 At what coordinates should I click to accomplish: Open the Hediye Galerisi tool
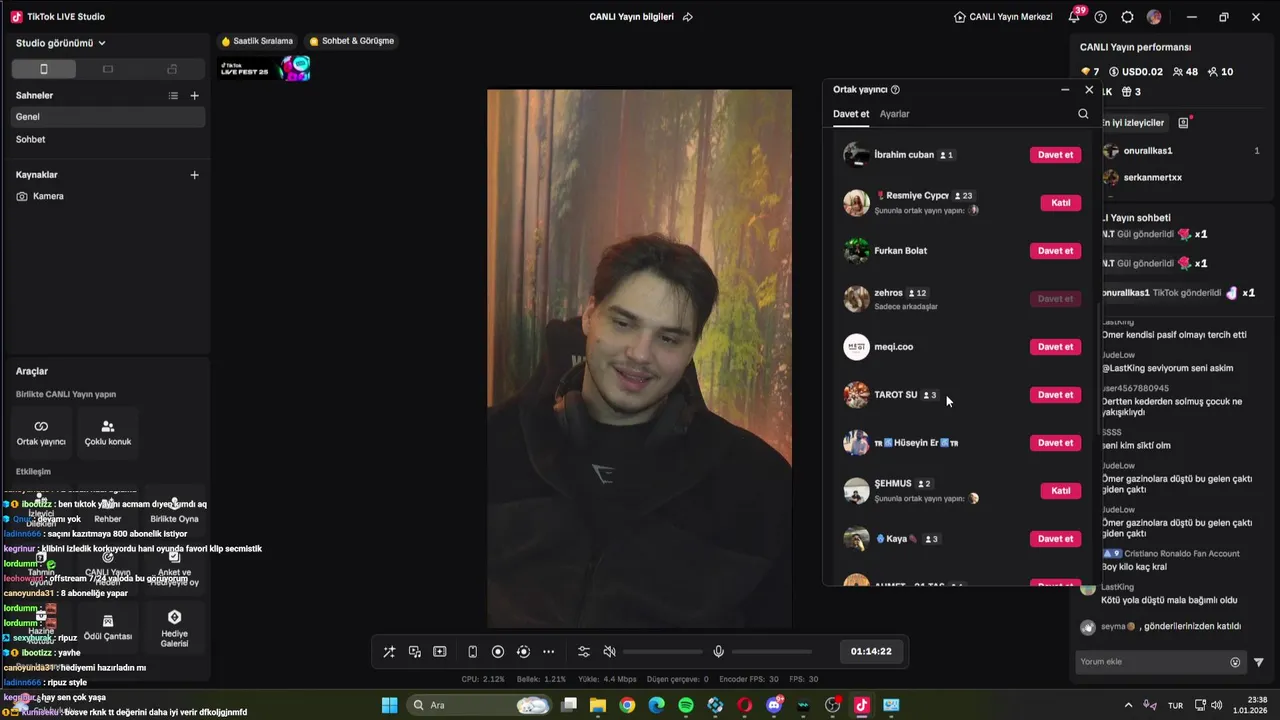tap(174, 628)
